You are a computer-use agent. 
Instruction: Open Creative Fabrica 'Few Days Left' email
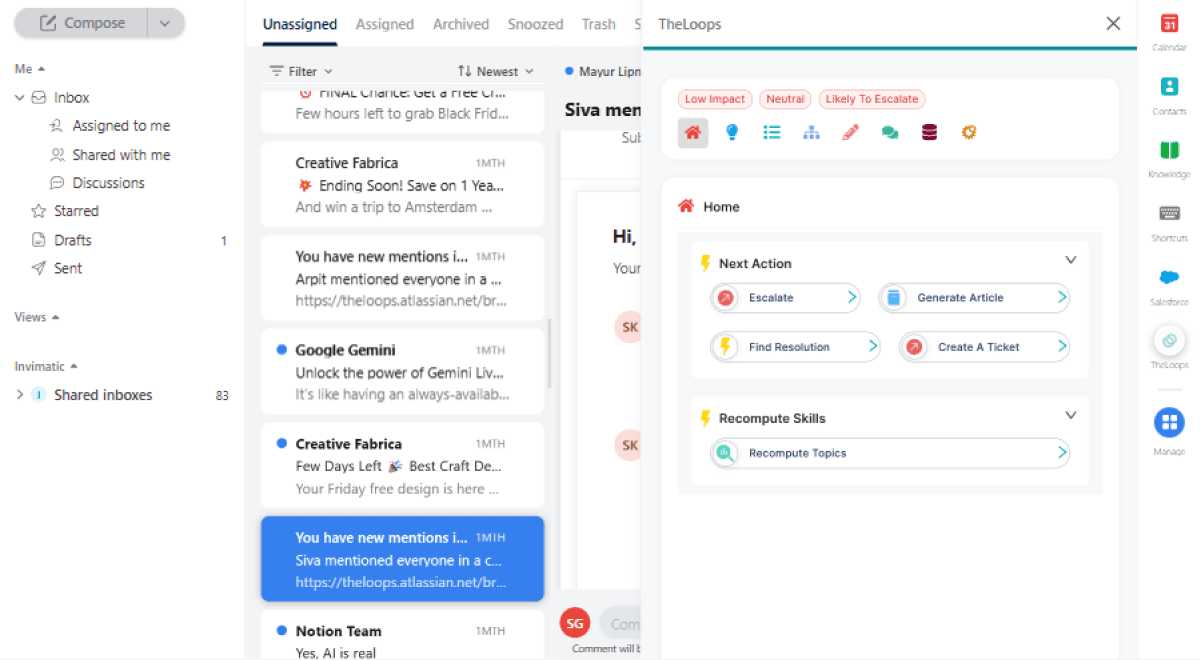click(402, 466)
